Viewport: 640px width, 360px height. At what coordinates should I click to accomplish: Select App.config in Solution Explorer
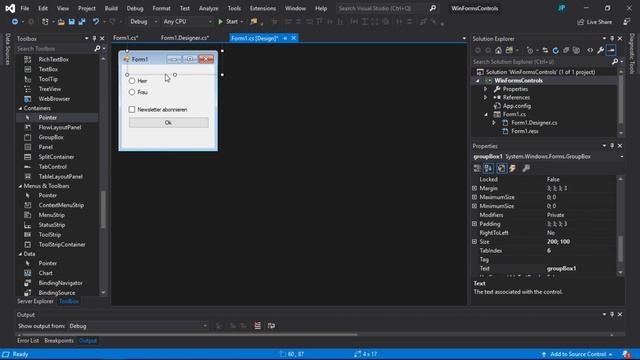click(517, 106)
